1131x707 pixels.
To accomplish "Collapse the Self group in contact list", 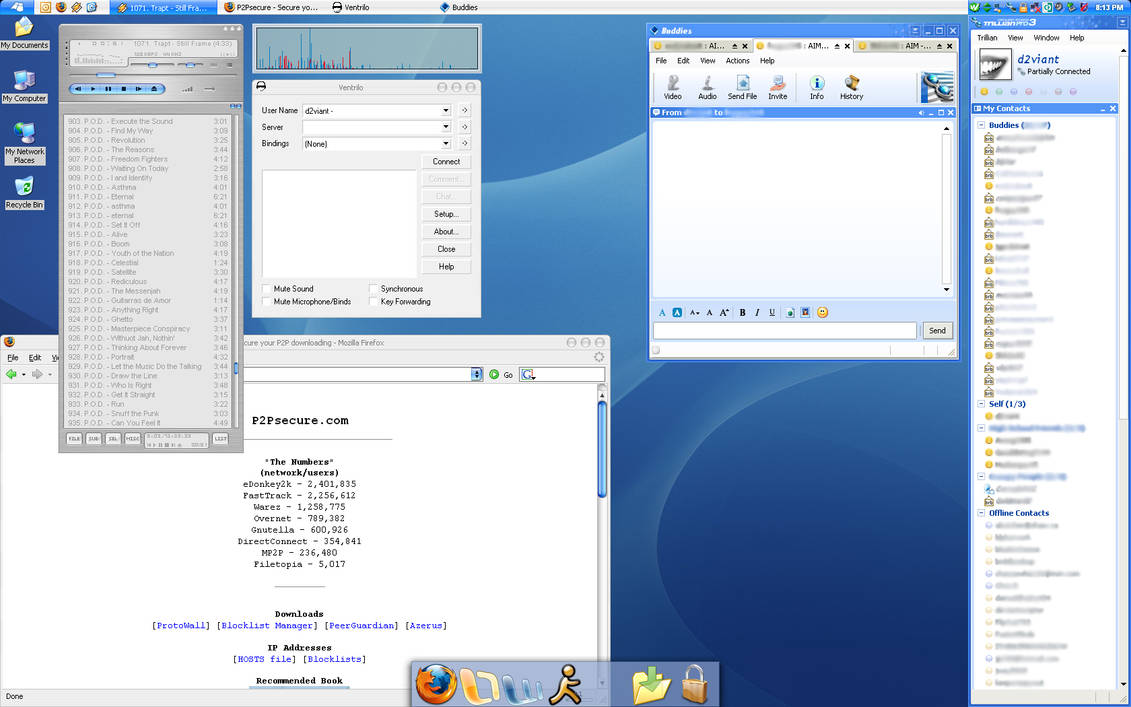I will click(x=981, y=404).
